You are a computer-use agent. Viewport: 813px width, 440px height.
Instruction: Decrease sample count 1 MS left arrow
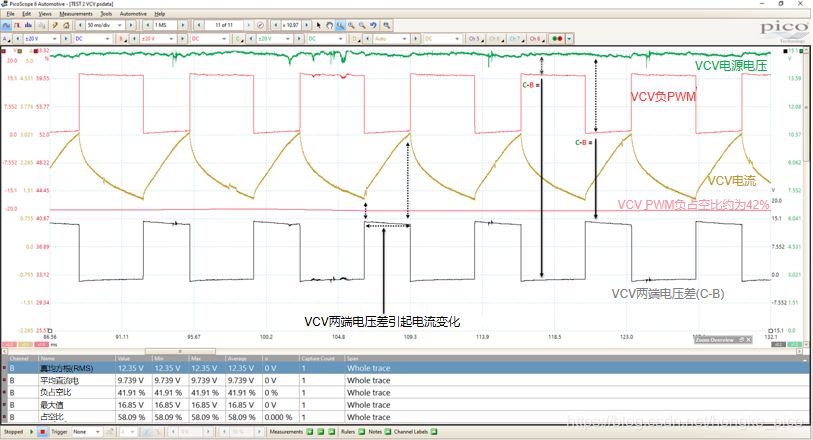pyautogui.click(x=148, y=25)
